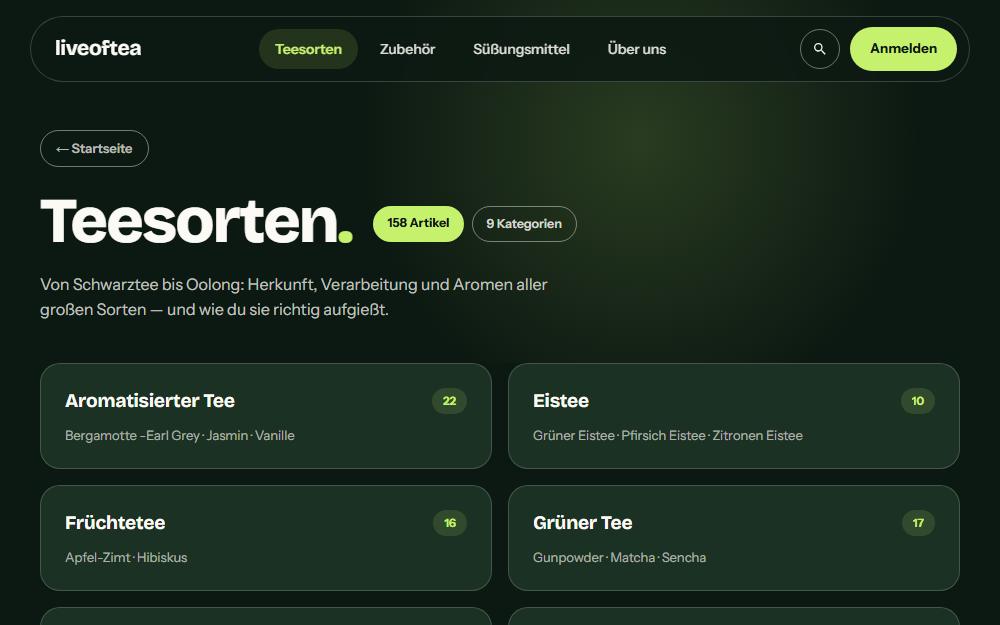Click 'Gunpowder · Matcha · Sencha' subtitle
Image resolution: width=1000 pixels, height=625 pixels.
(619, 557)
